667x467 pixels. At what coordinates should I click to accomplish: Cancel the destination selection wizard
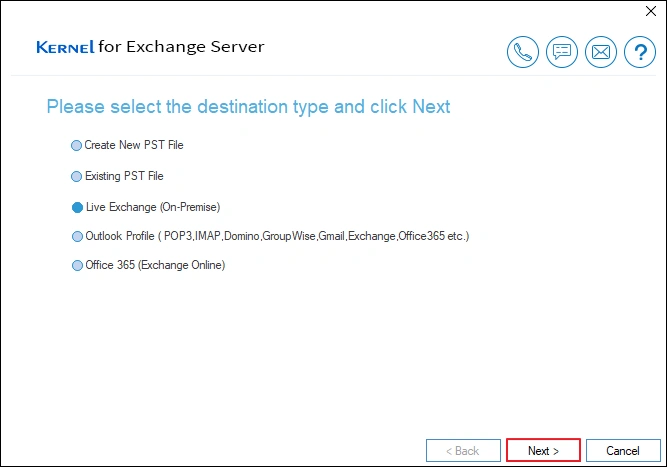[623, 450]
